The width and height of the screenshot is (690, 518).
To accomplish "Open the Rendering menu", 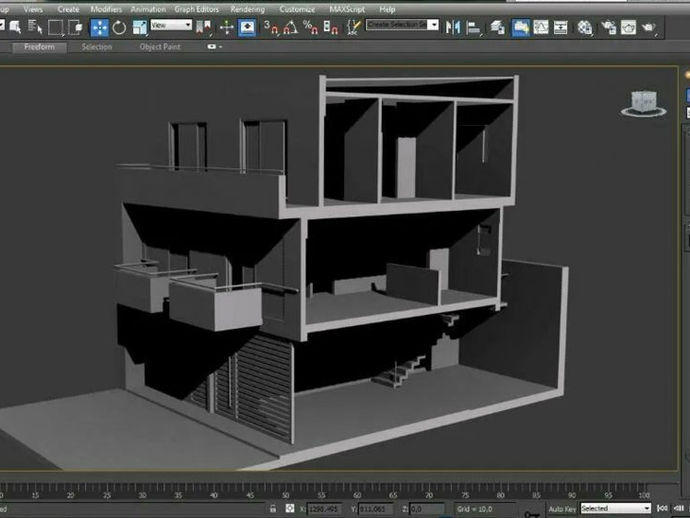I will 247,9.
